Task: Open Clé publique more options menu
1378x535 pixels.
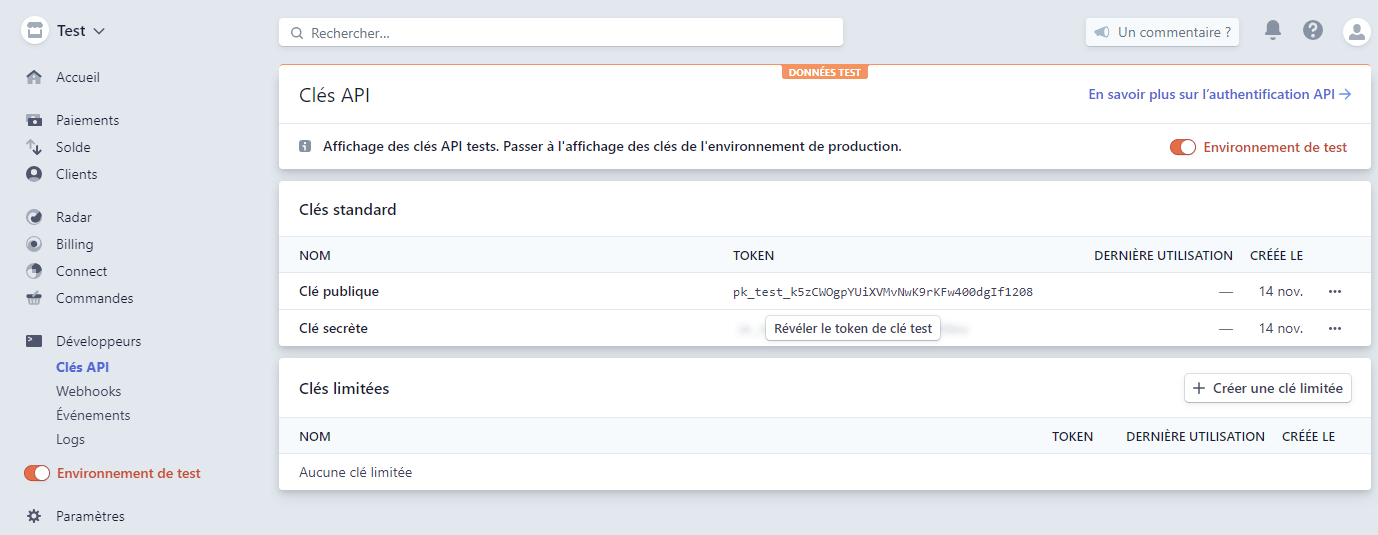Action: (1334, 291)
